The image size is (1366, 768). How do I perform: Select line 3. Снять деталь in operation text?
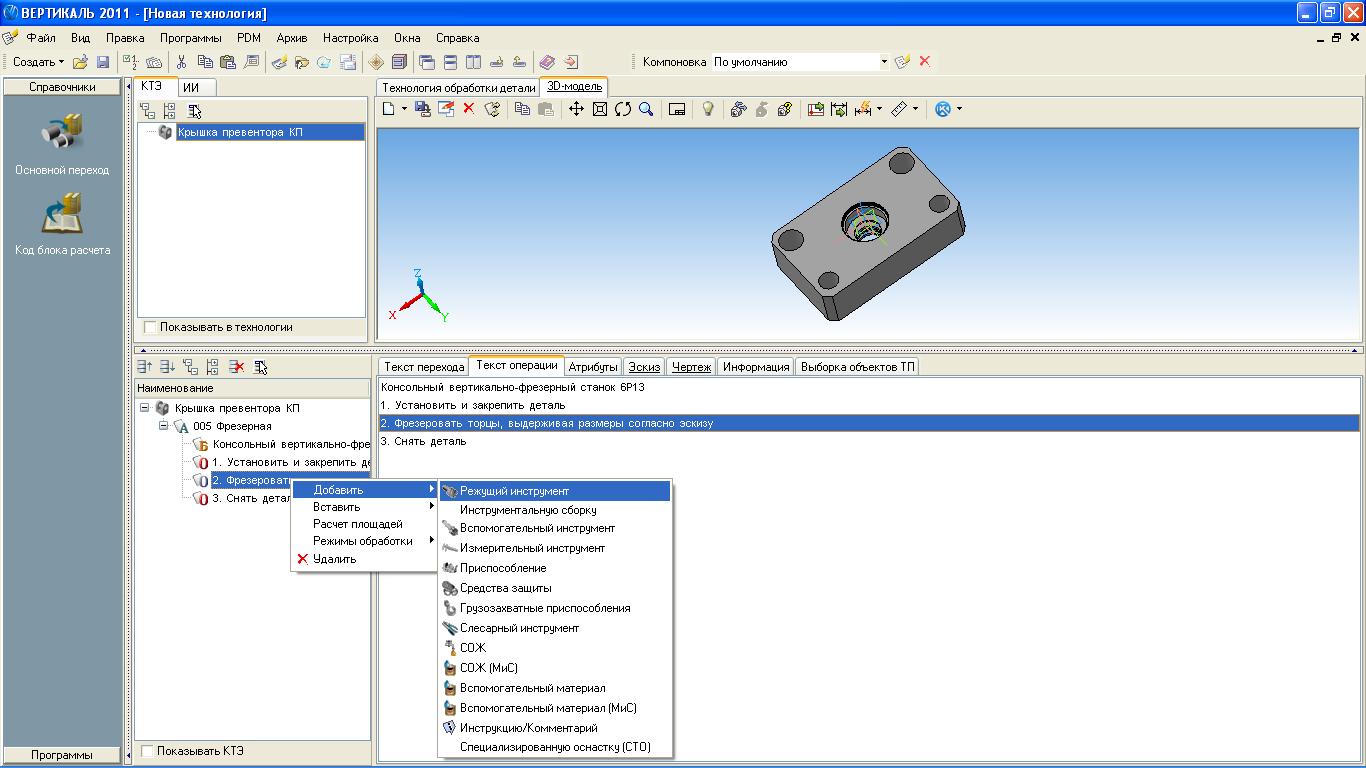click(x=868, y=441)
